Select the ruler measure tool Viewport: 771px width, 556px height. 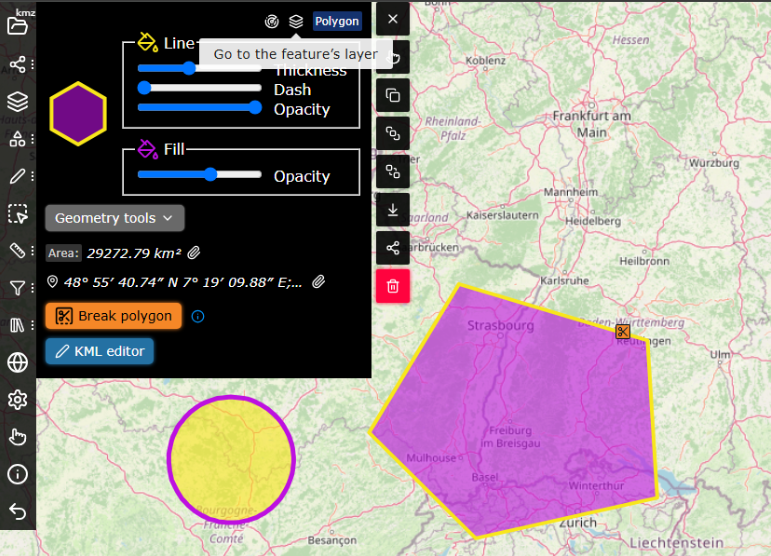17,250
